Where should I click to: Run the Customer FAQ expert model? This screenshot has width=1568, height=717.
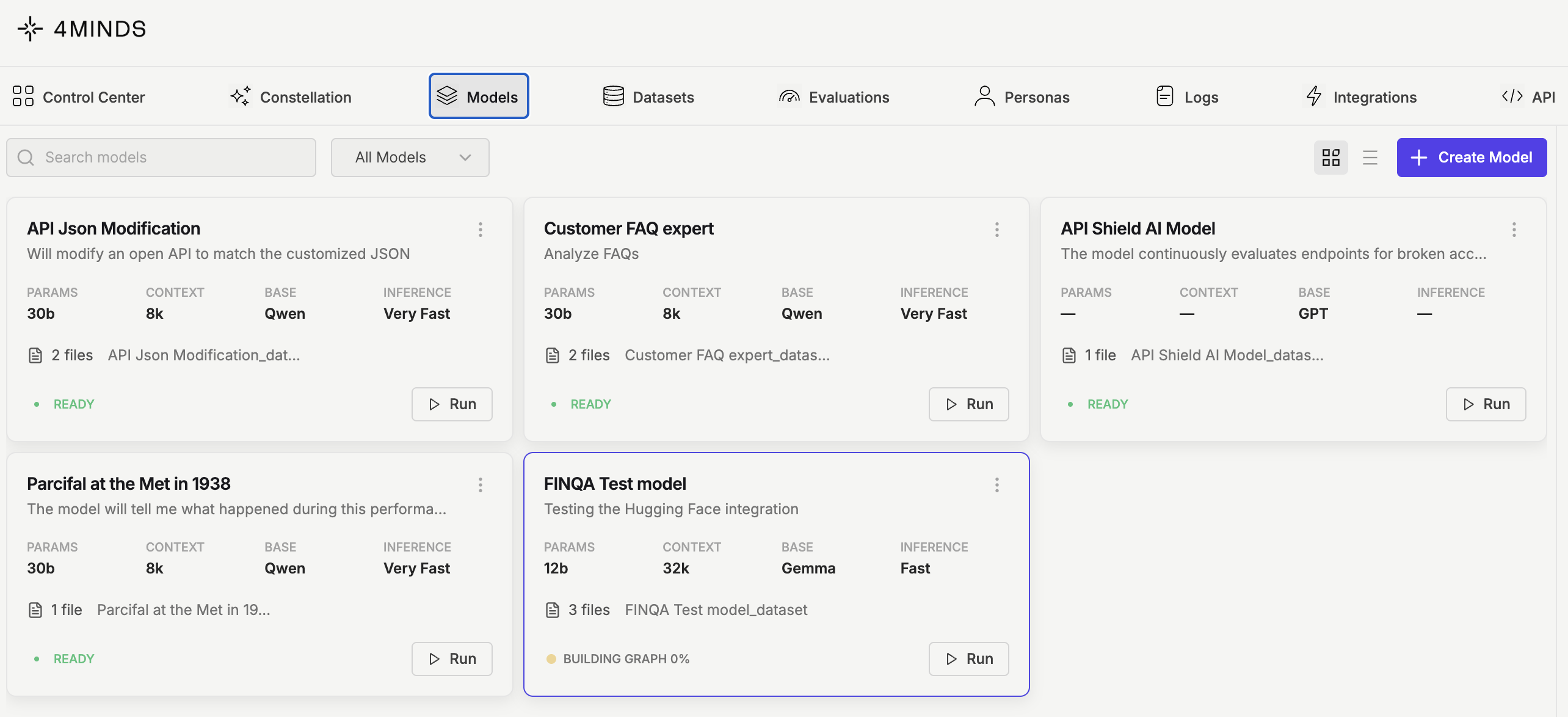[968, 404]
